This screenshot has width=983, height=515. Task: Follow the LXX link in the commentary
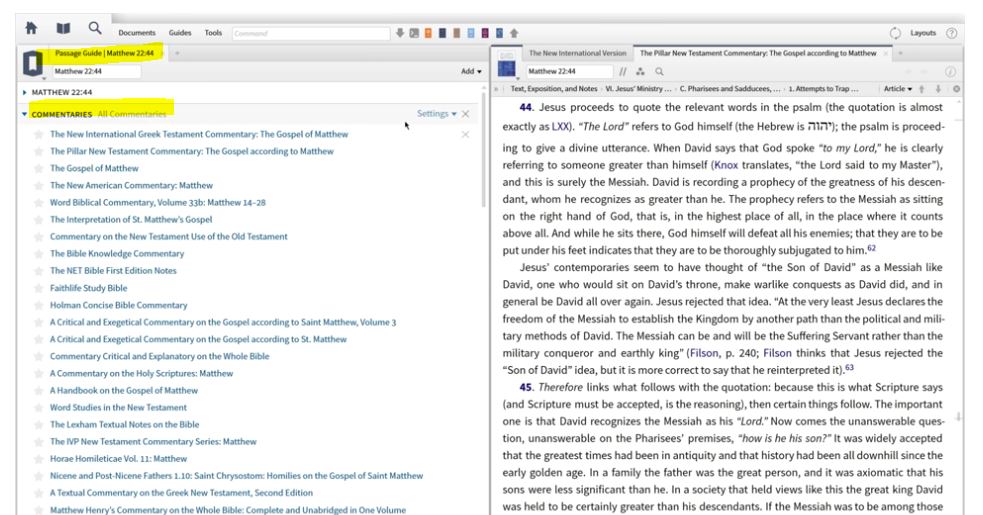point(560,127)
